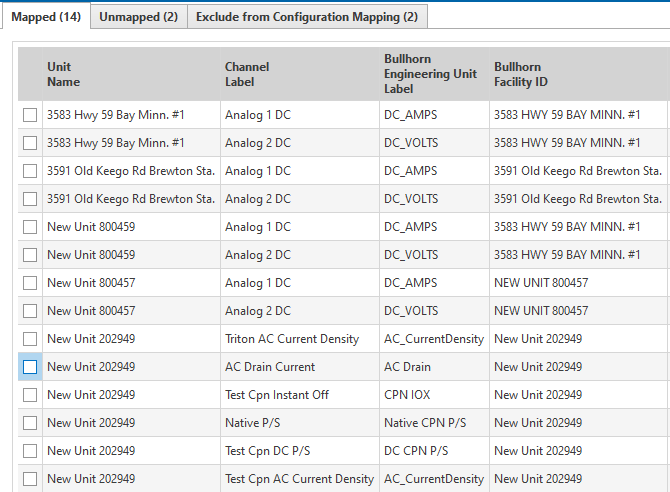Open Exclude from Configuration Mapping (2) tab
Viewport: 670px width, 492px height.
point(307,17)
